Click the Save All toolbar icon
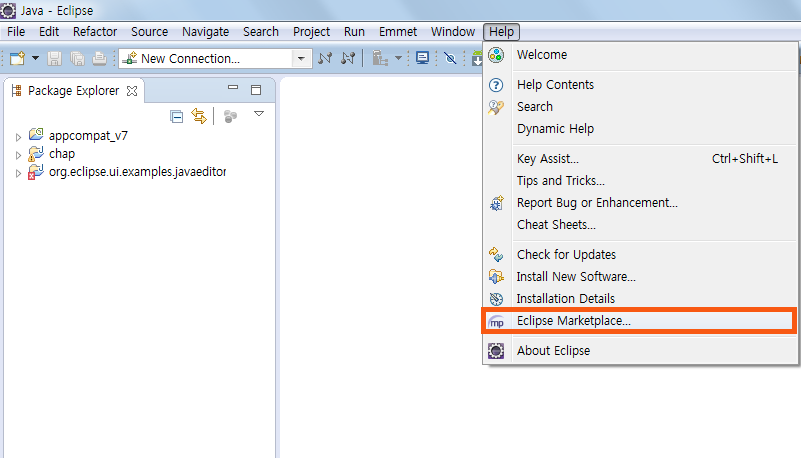The height and width of the screenshot is (458, 801). click(x=77, y=58)
